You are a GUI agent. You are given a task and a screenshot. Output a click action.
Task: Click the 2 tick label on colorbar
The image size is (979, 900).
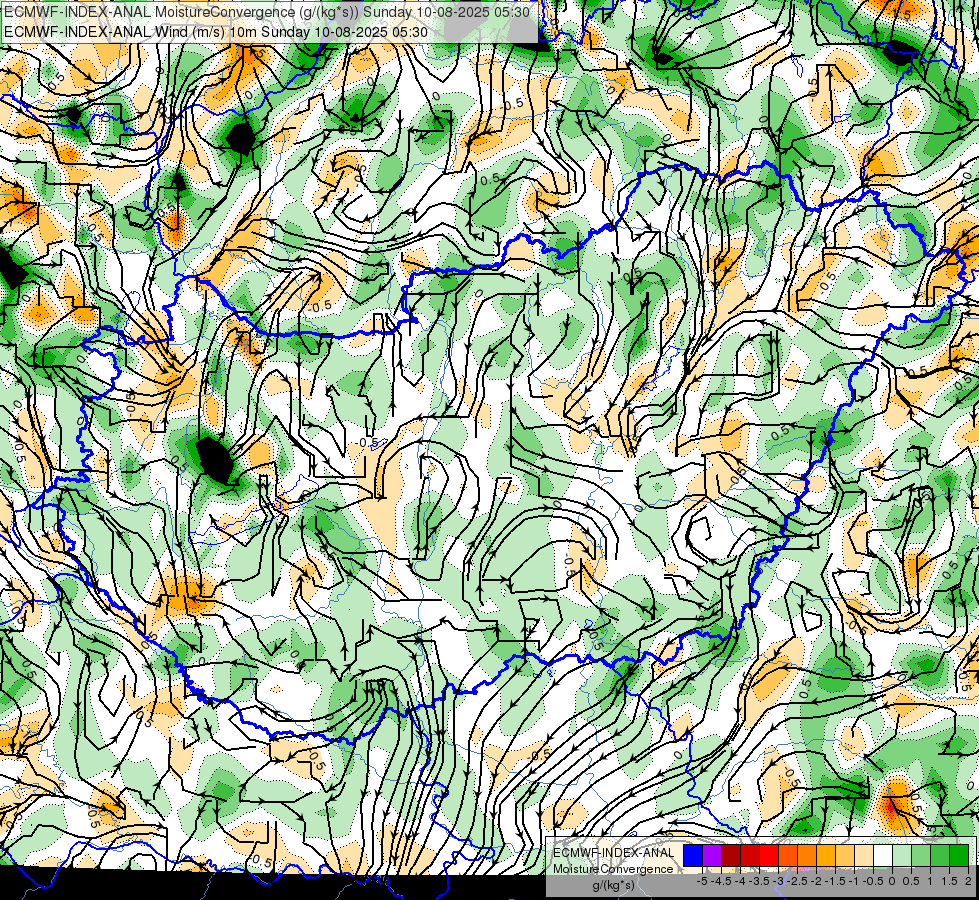click(968, 881)
